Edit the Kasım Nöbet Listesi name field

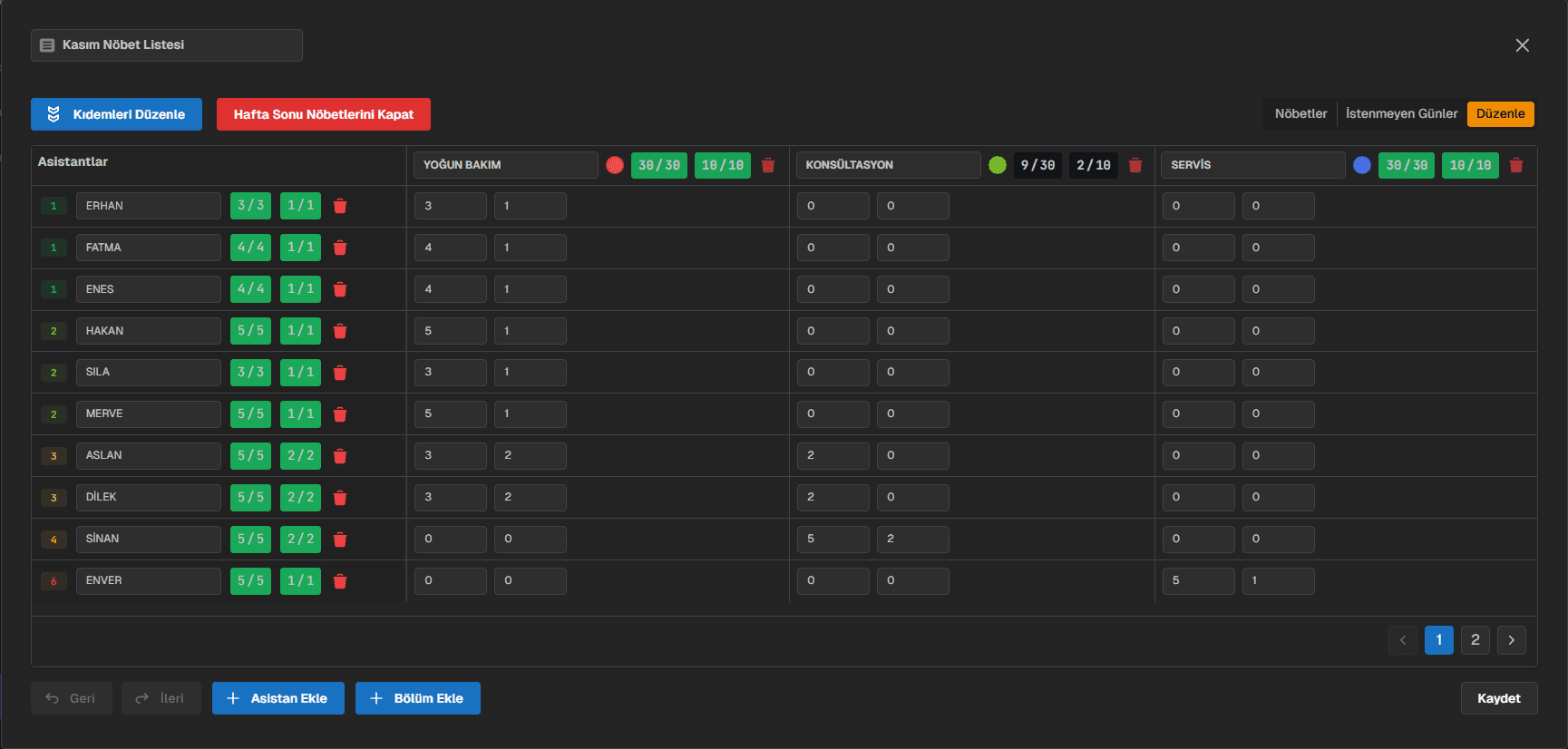pos(172,45)
